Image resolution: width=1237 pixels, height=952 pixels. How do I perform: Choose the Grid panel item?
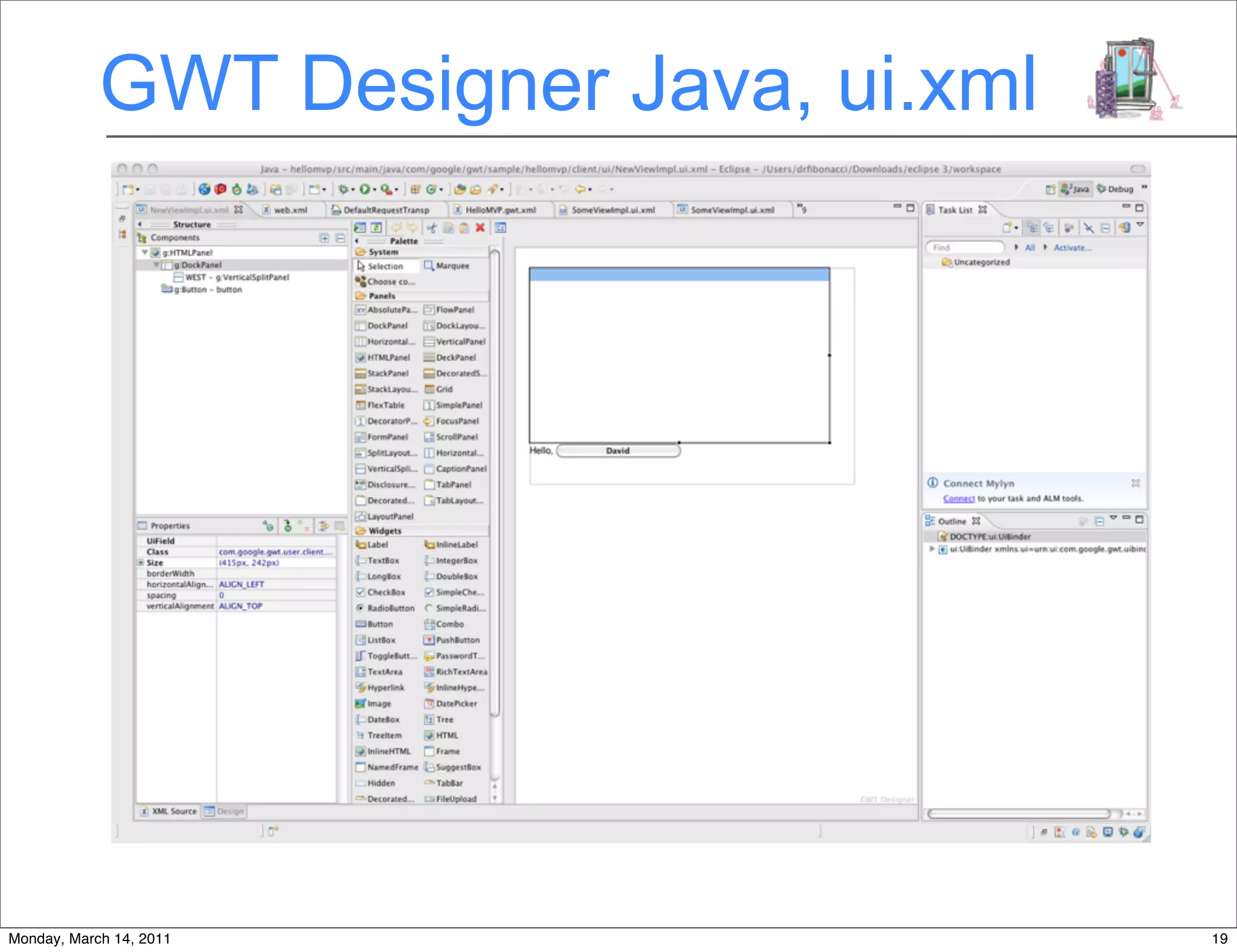click(439, 389)
